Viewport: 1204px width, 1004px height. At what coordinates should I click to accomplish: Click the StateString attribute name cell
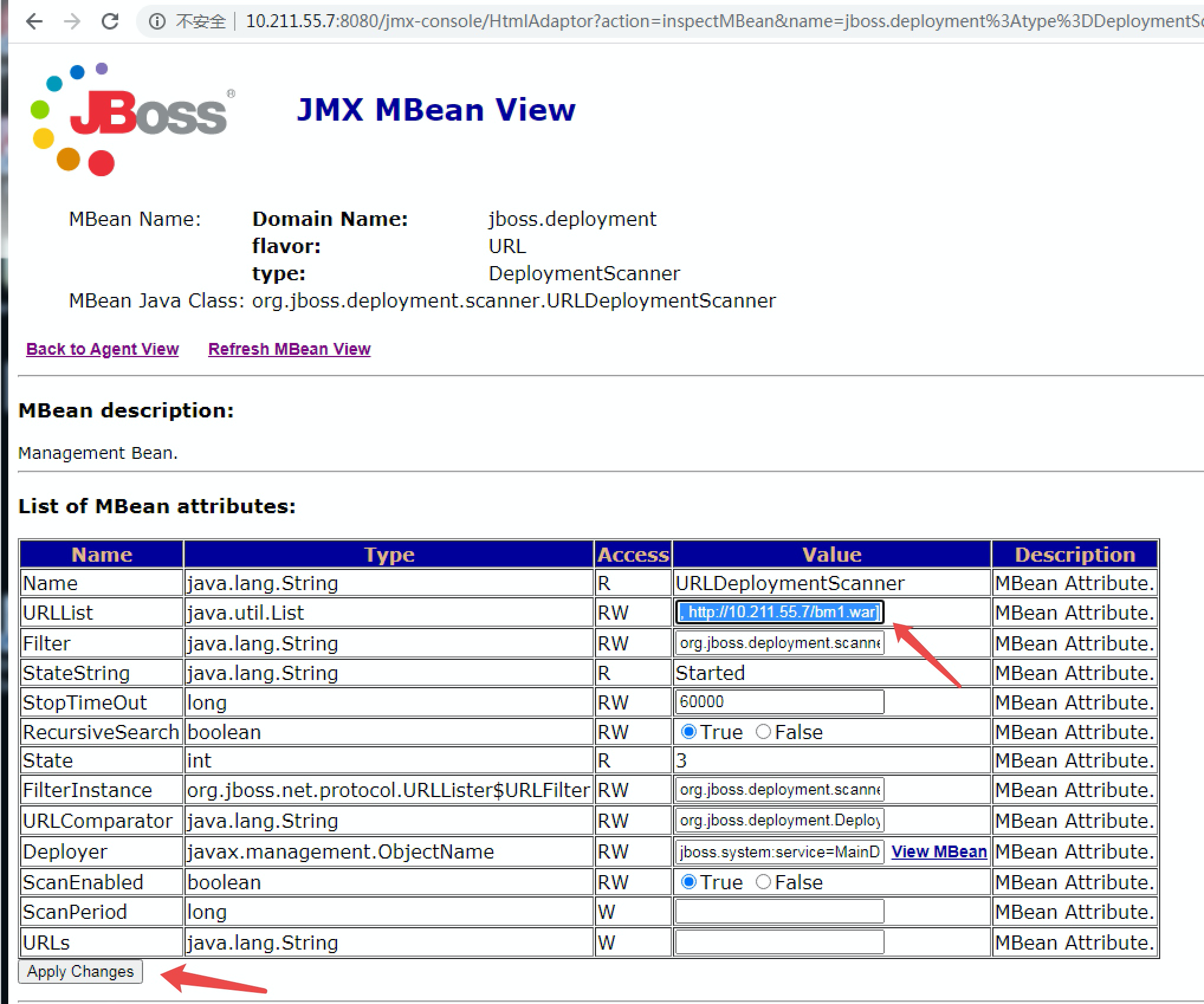click(102, 673)
